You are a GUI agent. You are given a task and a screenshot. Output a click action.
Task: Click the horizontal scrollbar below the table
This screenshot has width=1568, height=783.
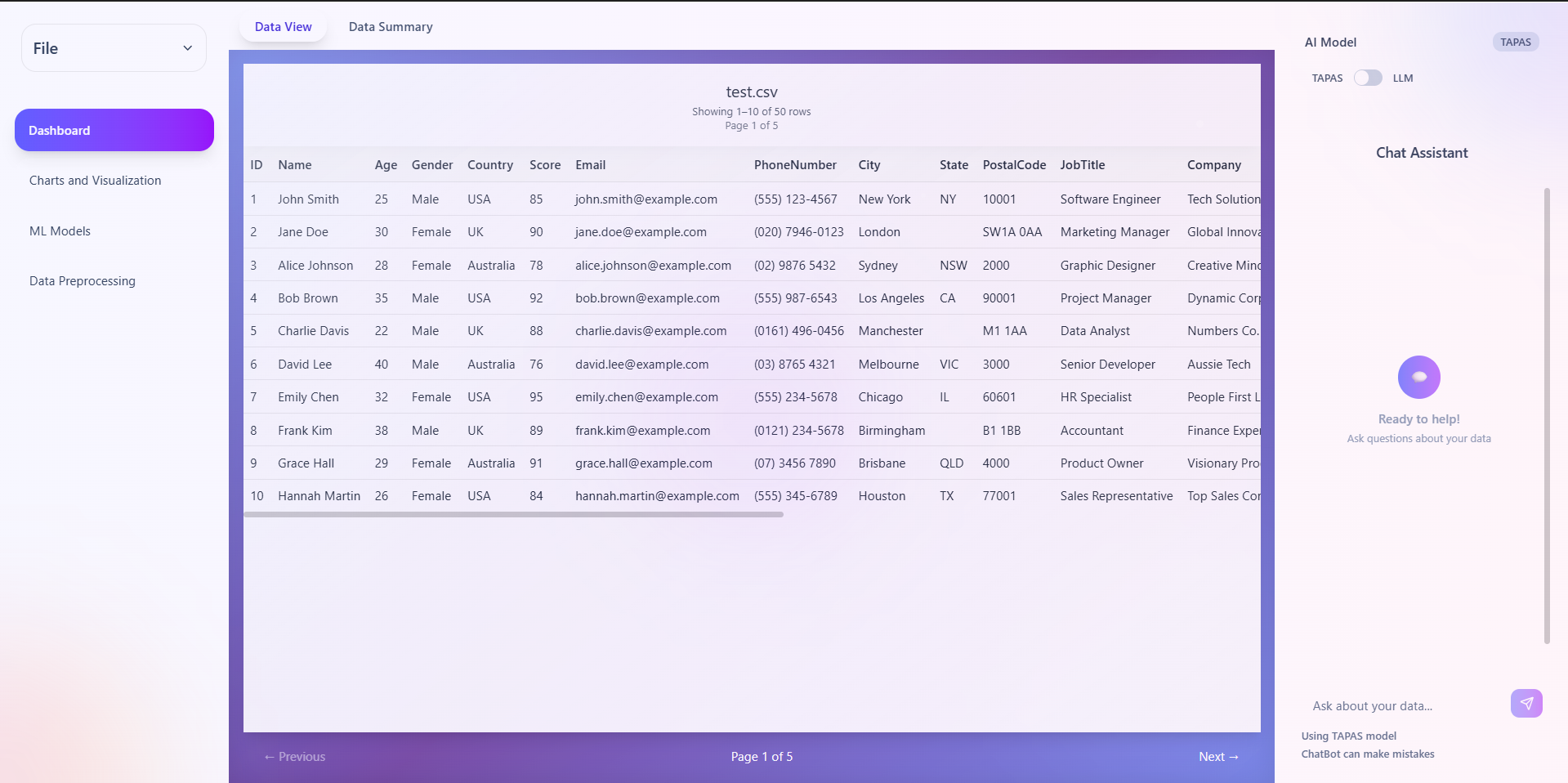pos(513,514)
